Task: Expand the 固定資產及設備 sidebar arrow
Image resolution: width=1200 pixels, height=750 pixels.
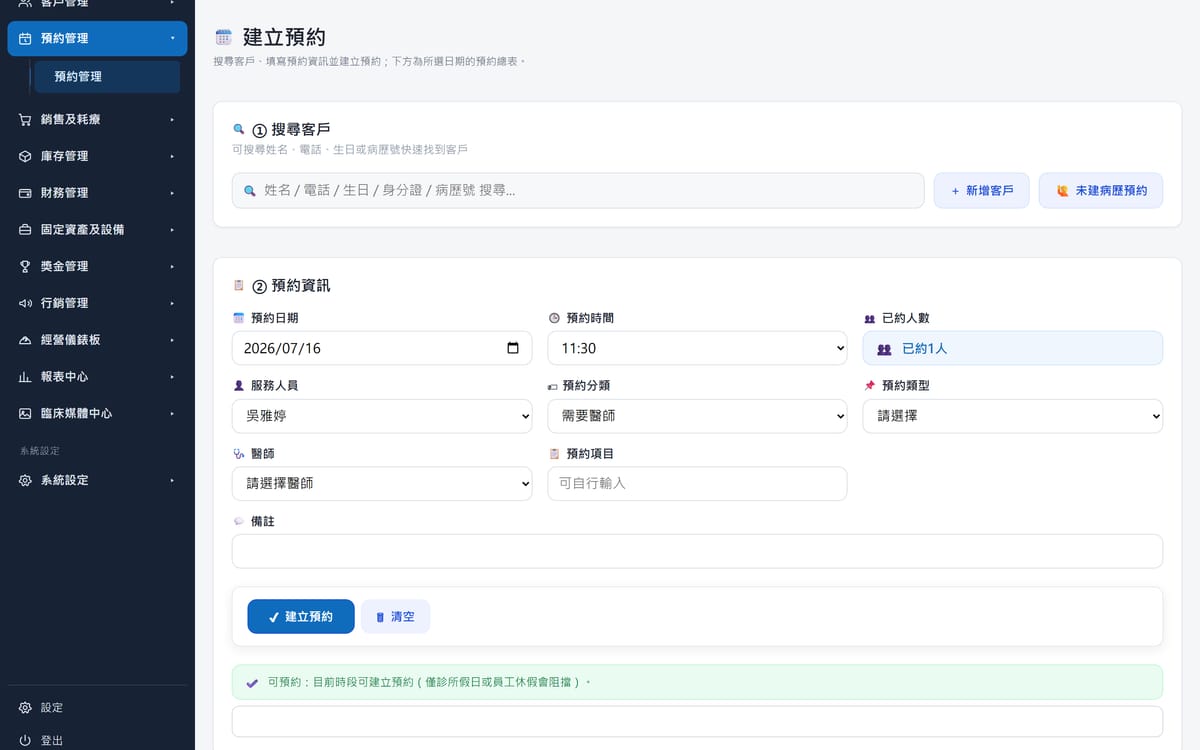Action: (172, 230)
